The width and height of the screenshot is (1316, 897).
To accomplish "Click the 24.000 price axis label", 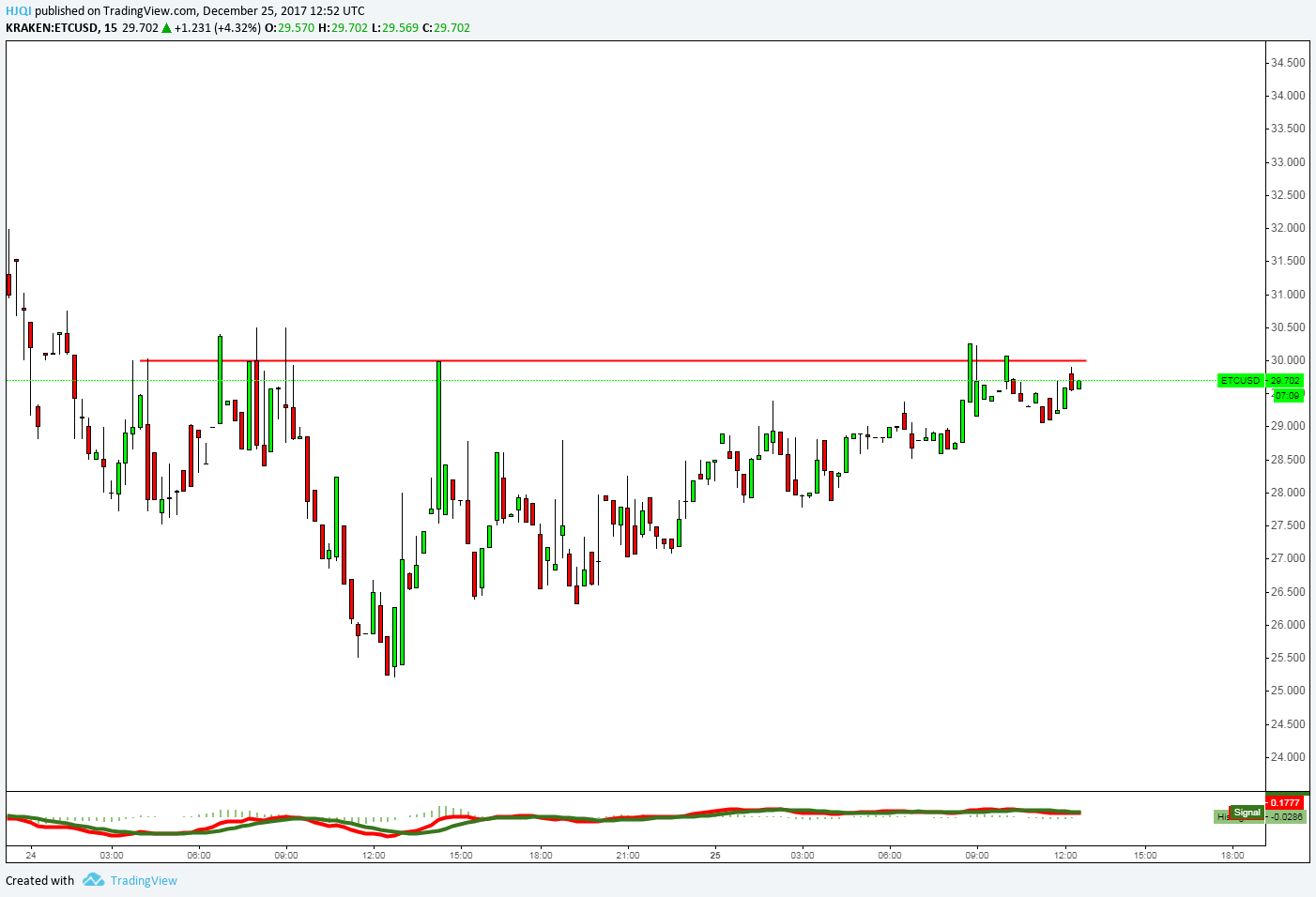I will (x=1287, y=757).
